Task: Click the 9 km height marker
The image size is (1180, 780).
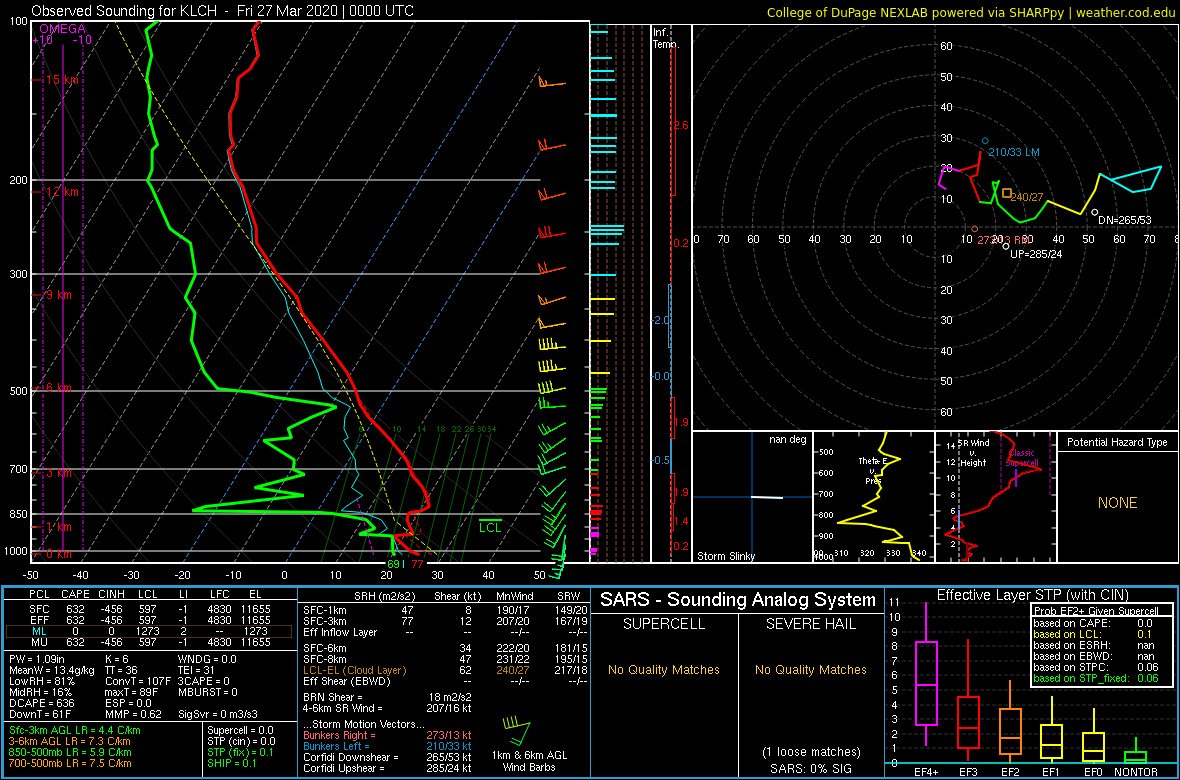Action: tap(59, 295)
